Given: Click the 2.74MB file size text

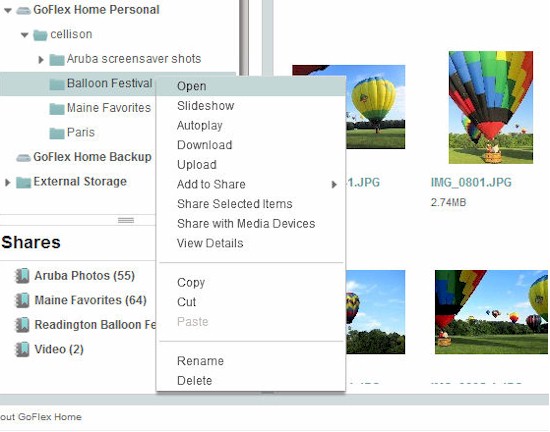Looking at the screenshot, I should pos(448,202).
